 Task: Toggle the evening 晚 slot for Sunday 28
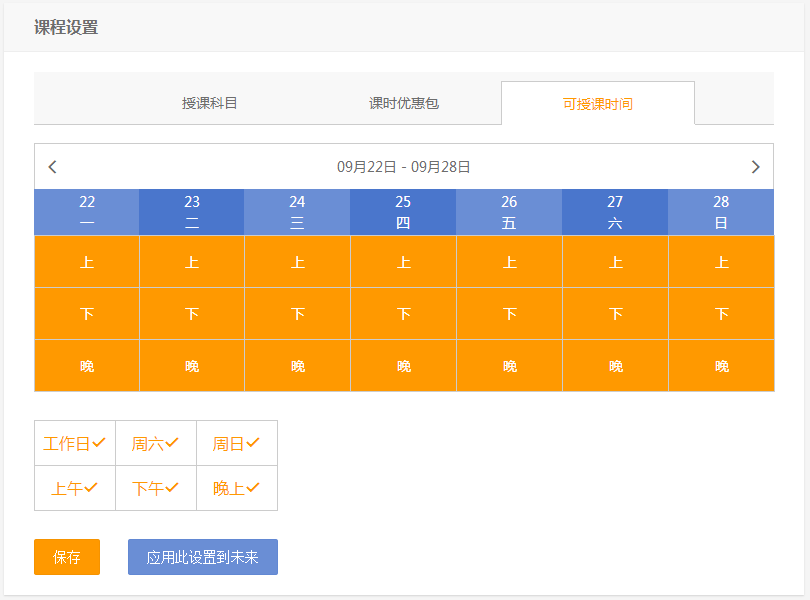click(721, 366)
